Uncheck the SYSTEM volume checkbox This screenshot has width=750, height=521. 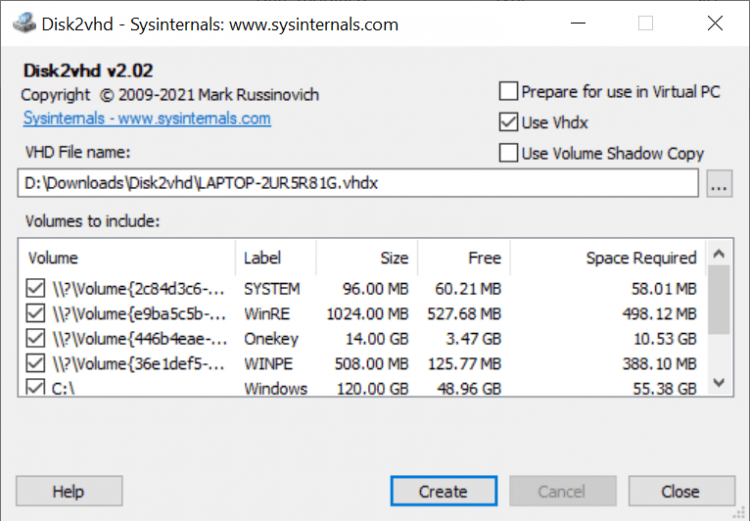pos(35,289)
